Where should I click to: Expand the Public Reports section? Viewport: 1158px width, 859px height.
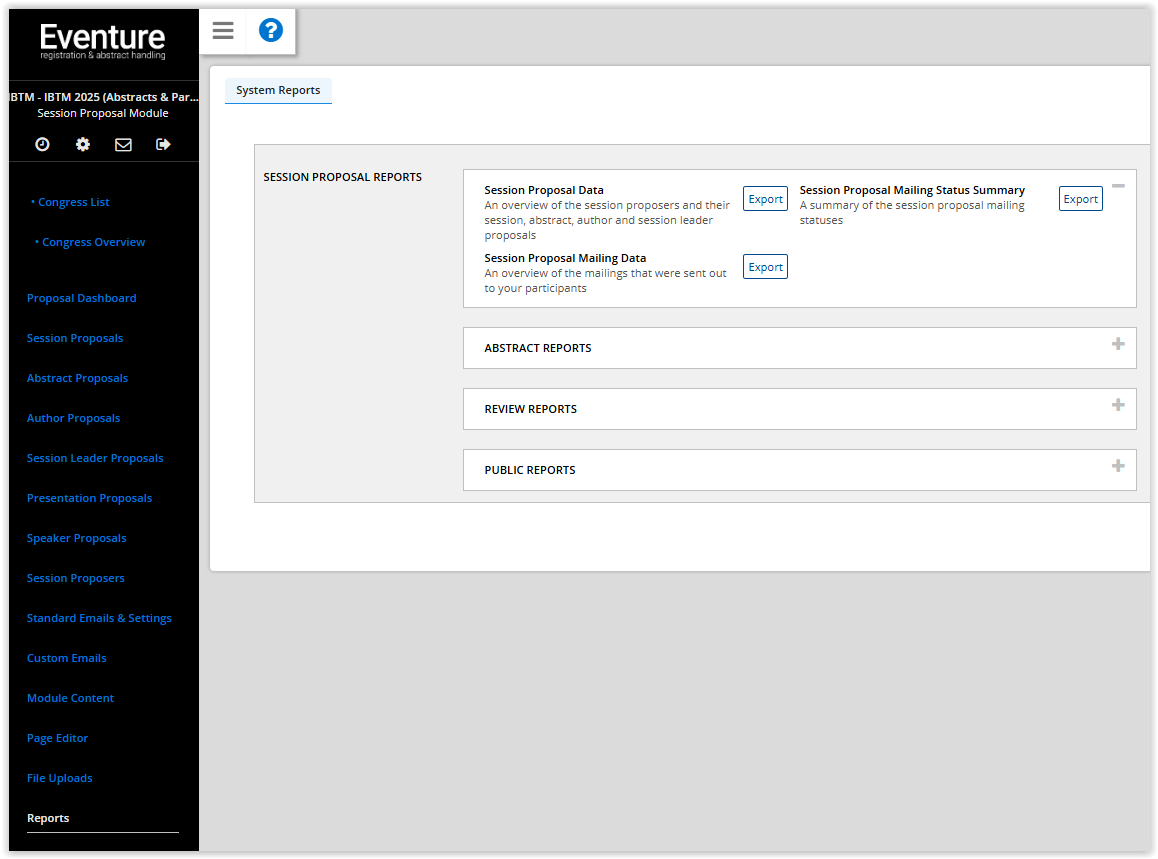pos(1117,466)
